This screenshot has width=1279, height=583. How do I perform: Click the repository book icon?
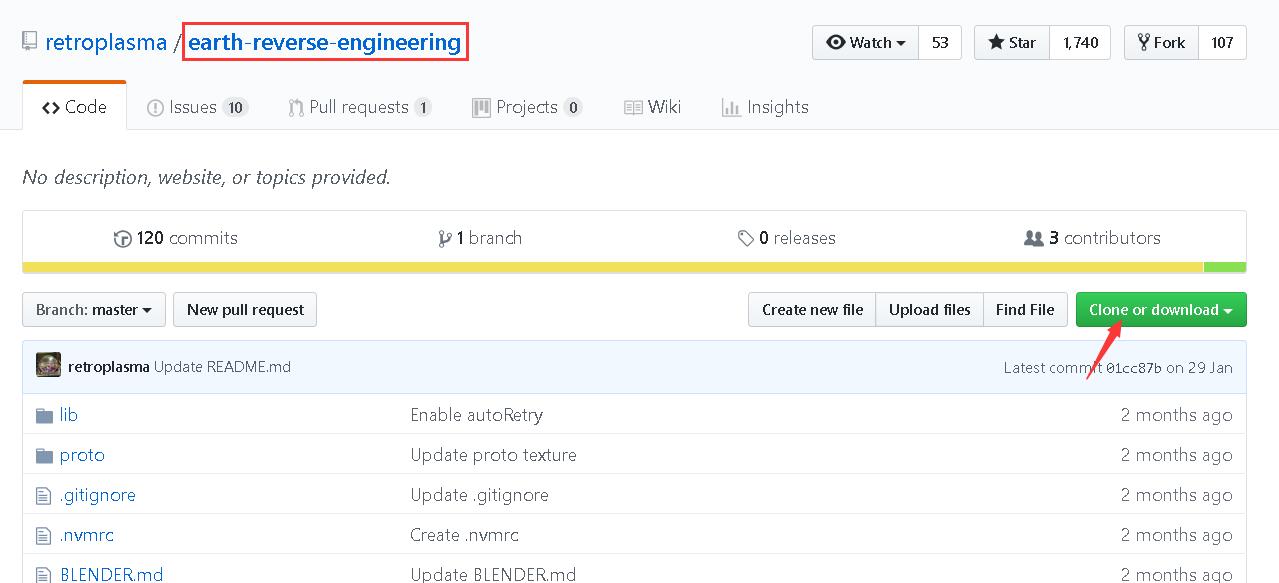[x=30, y=42]
